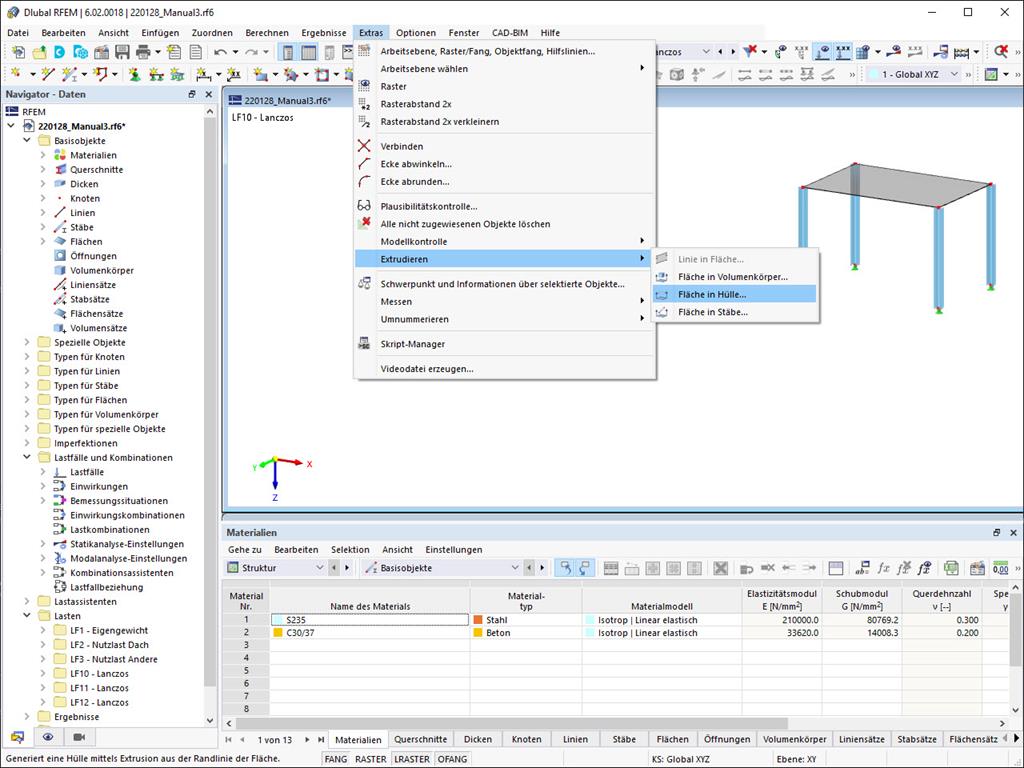Click the Navigator data icon at bottom left
This screenshot has height=768, width=1024.
pos(18,737)
